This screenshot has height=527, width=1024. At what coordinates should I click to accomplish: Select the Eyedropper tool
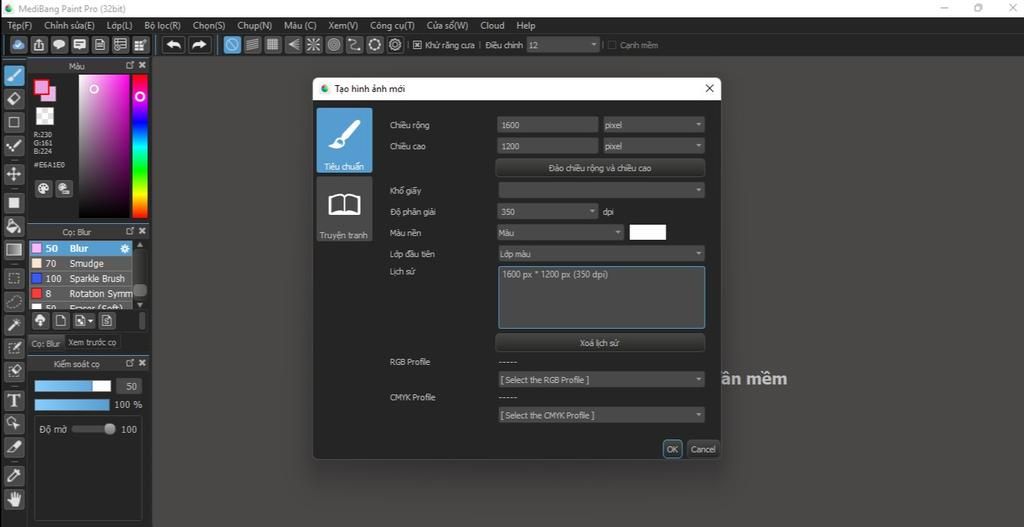click(14, 475)
